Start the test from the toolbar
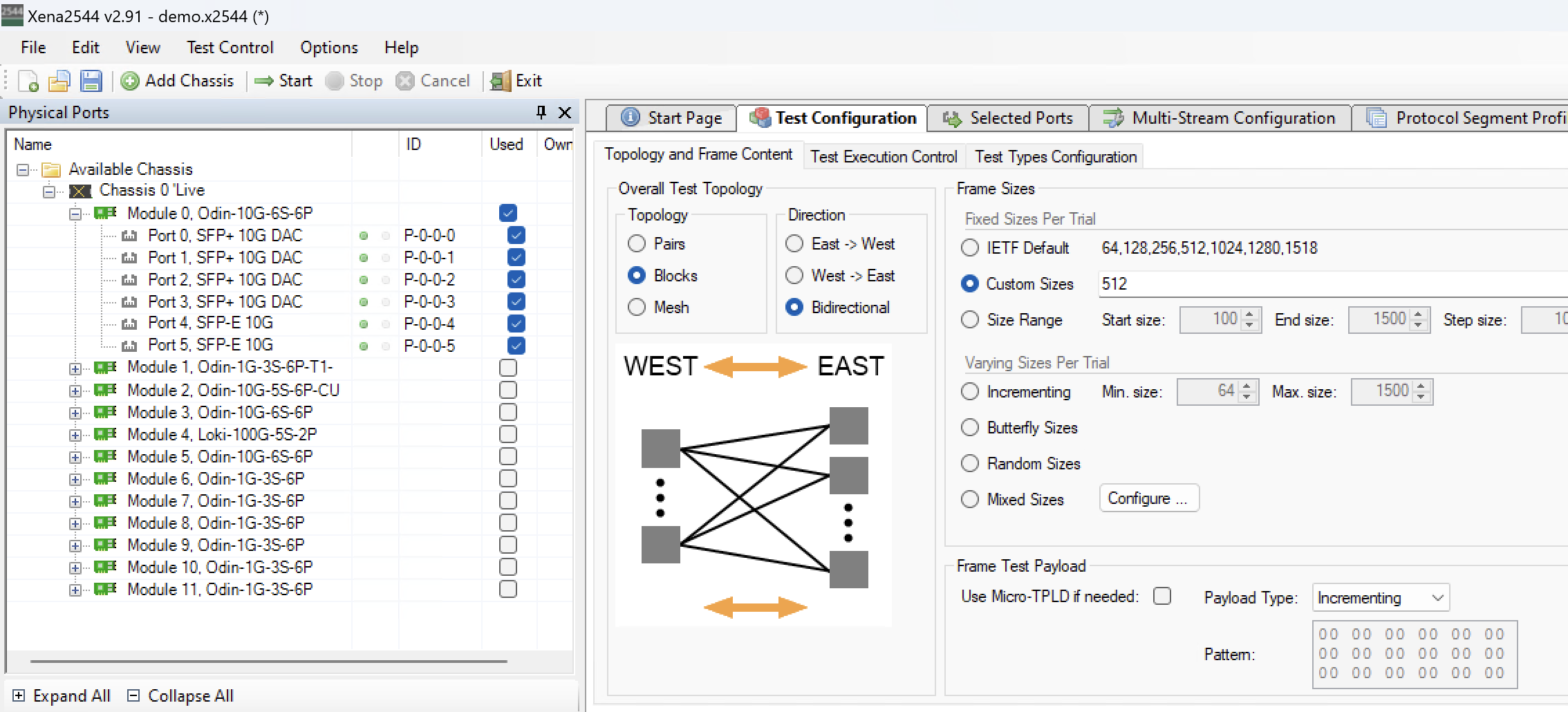1568x712 pixels. coord(283,81)
